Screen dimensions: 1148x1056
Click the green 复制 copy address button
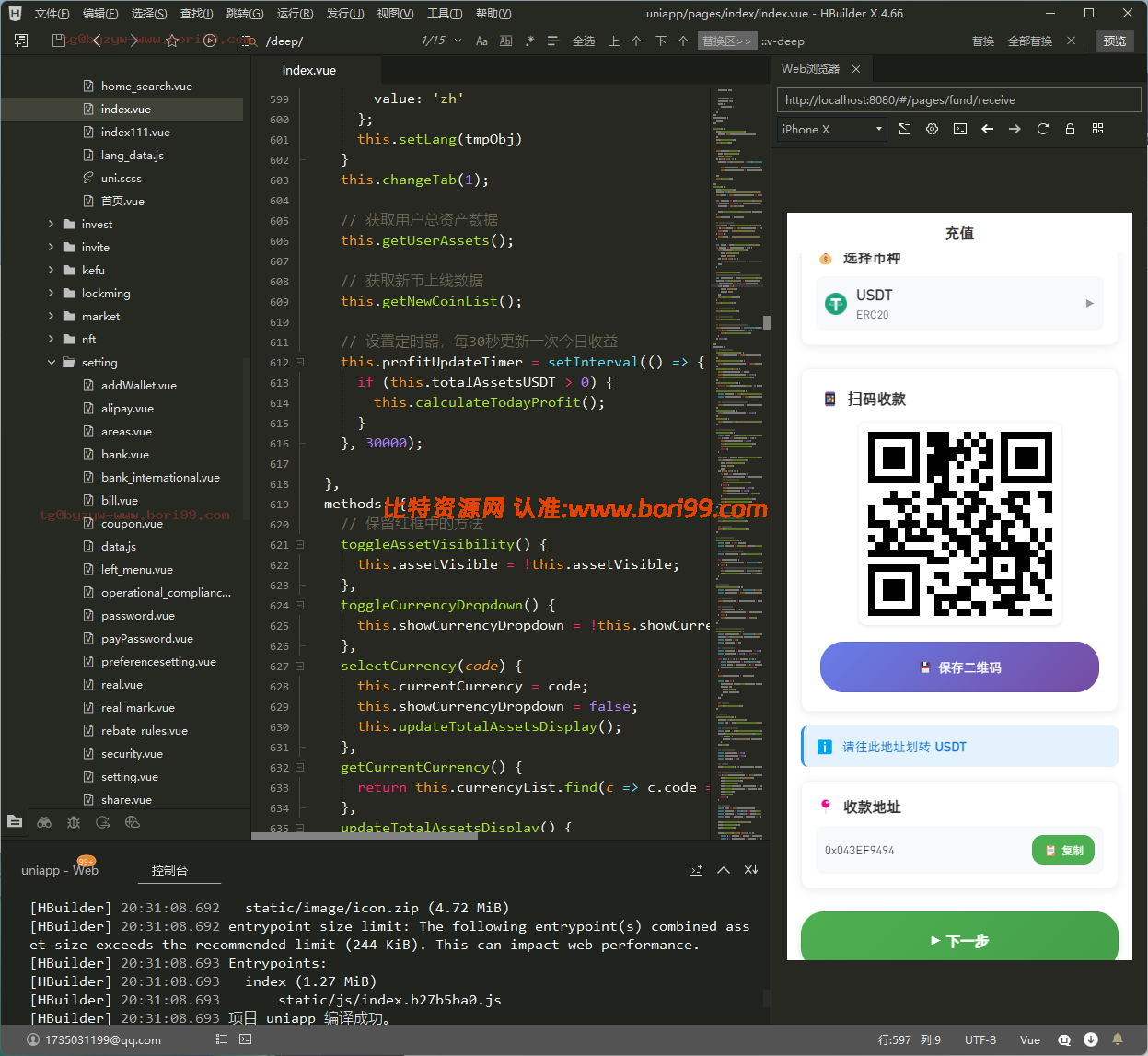pos(1063,850)
